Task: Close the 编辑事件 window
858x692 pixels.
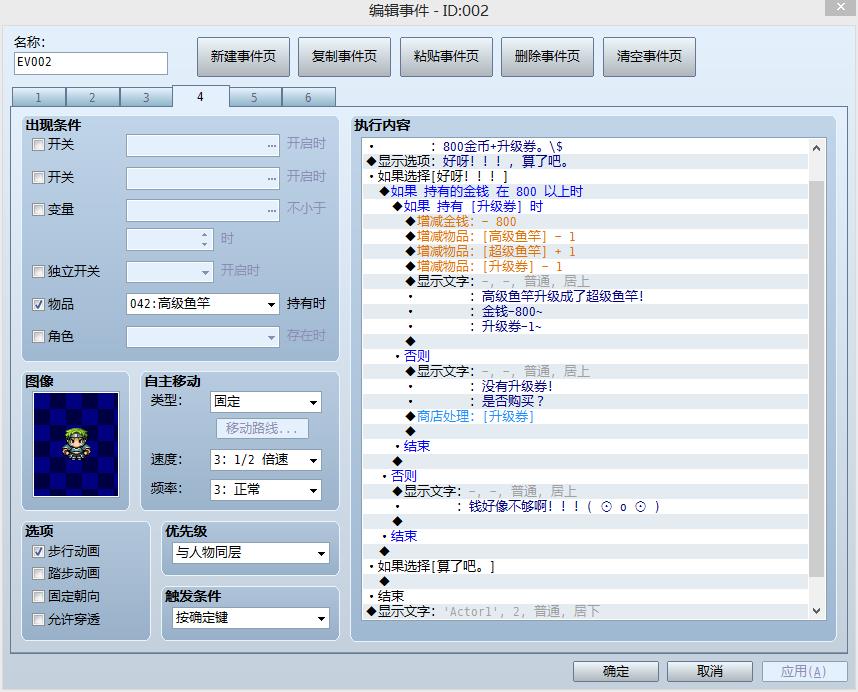Action: (x=841, y=7)
